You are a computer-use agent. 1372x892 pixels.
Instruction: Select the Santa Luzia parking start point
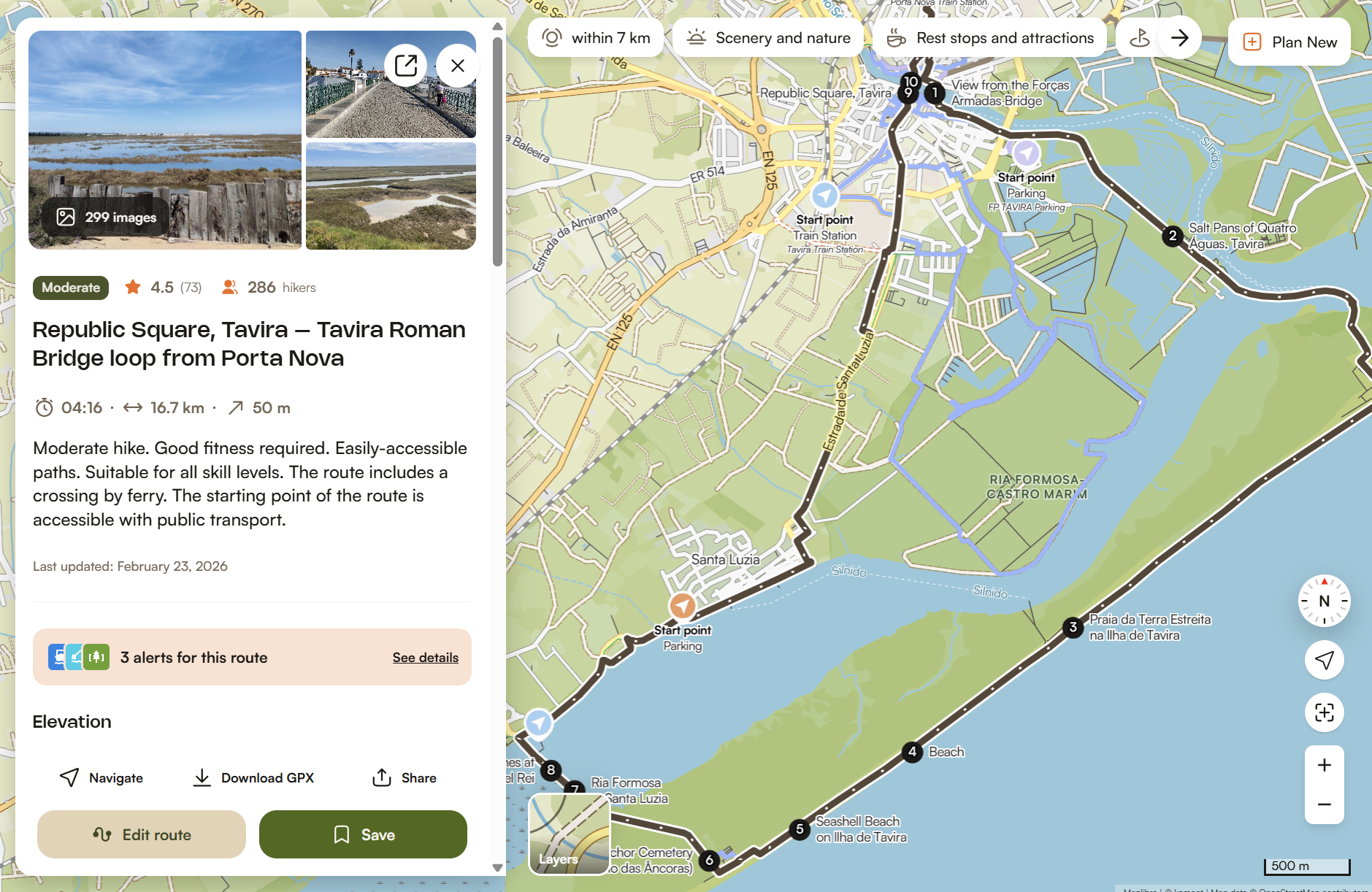(682, 606)
